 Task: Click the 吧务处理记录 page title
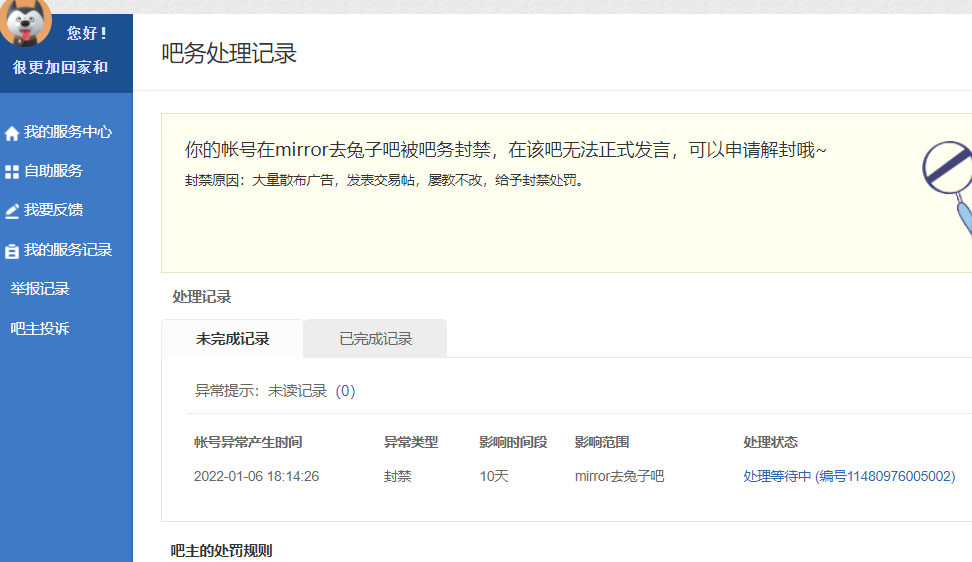tap(229, 54)
